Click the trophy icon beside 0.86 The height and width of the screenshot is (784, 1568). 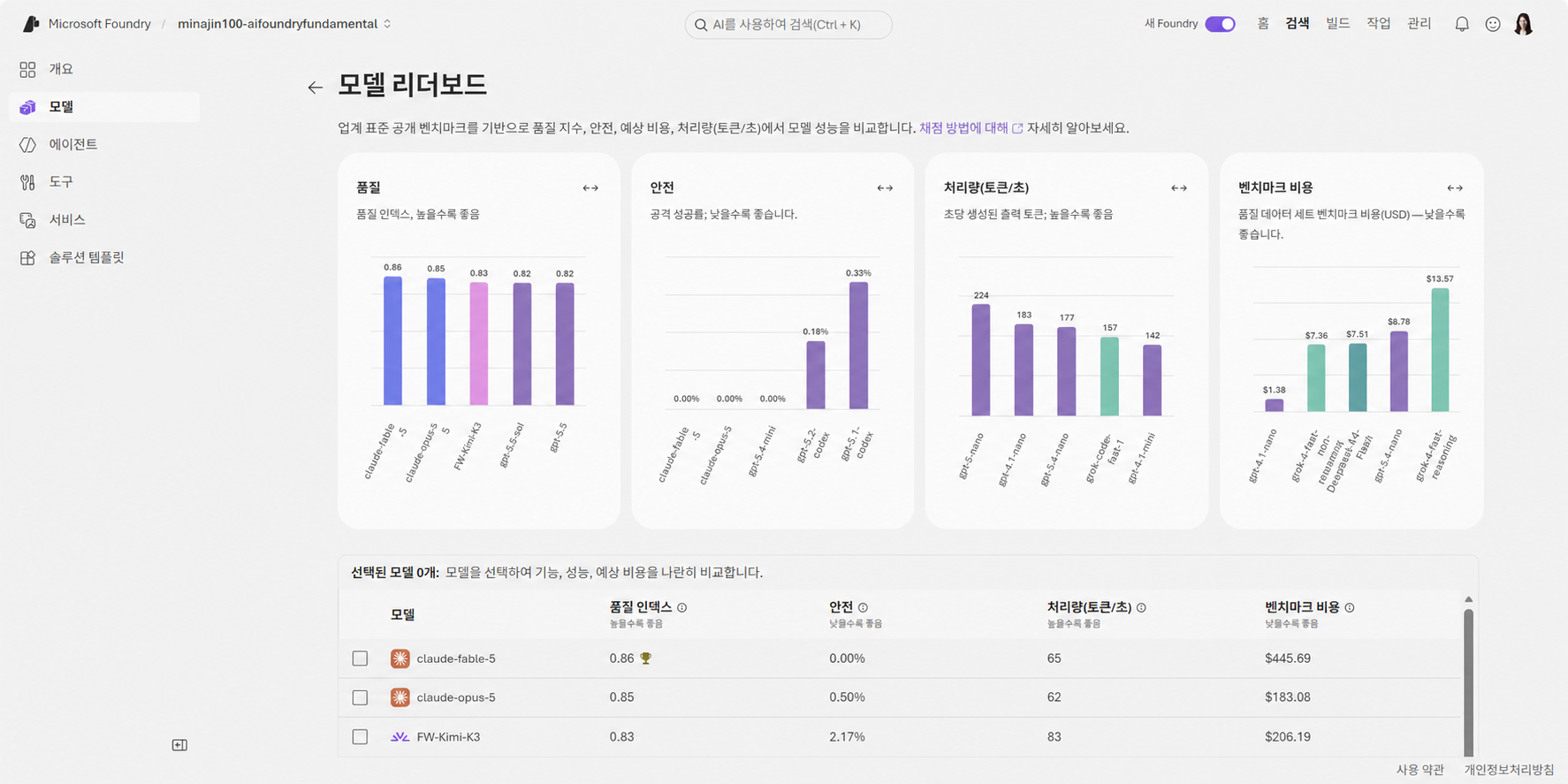click(x=646, y=658)
